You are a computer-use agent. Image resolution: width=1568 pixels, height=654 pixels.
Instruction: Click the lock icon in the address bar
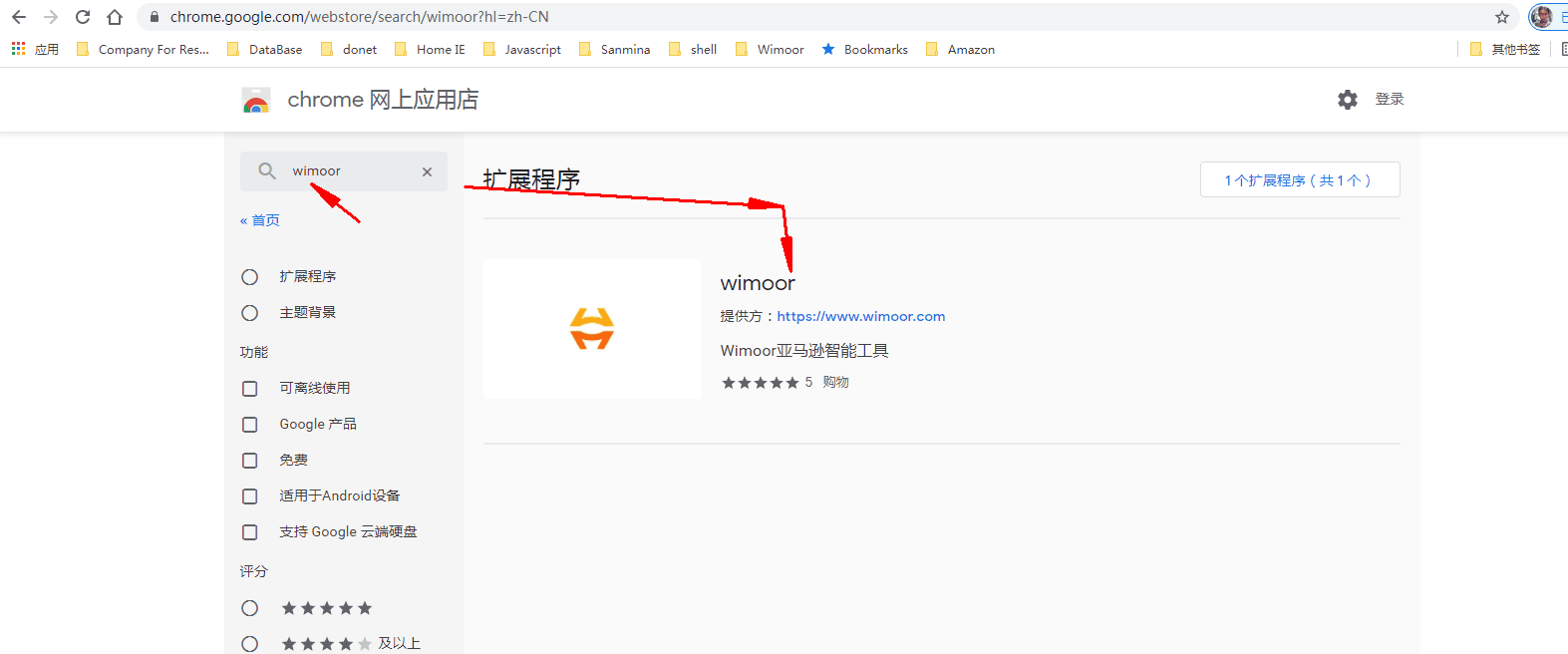(154, 17)
